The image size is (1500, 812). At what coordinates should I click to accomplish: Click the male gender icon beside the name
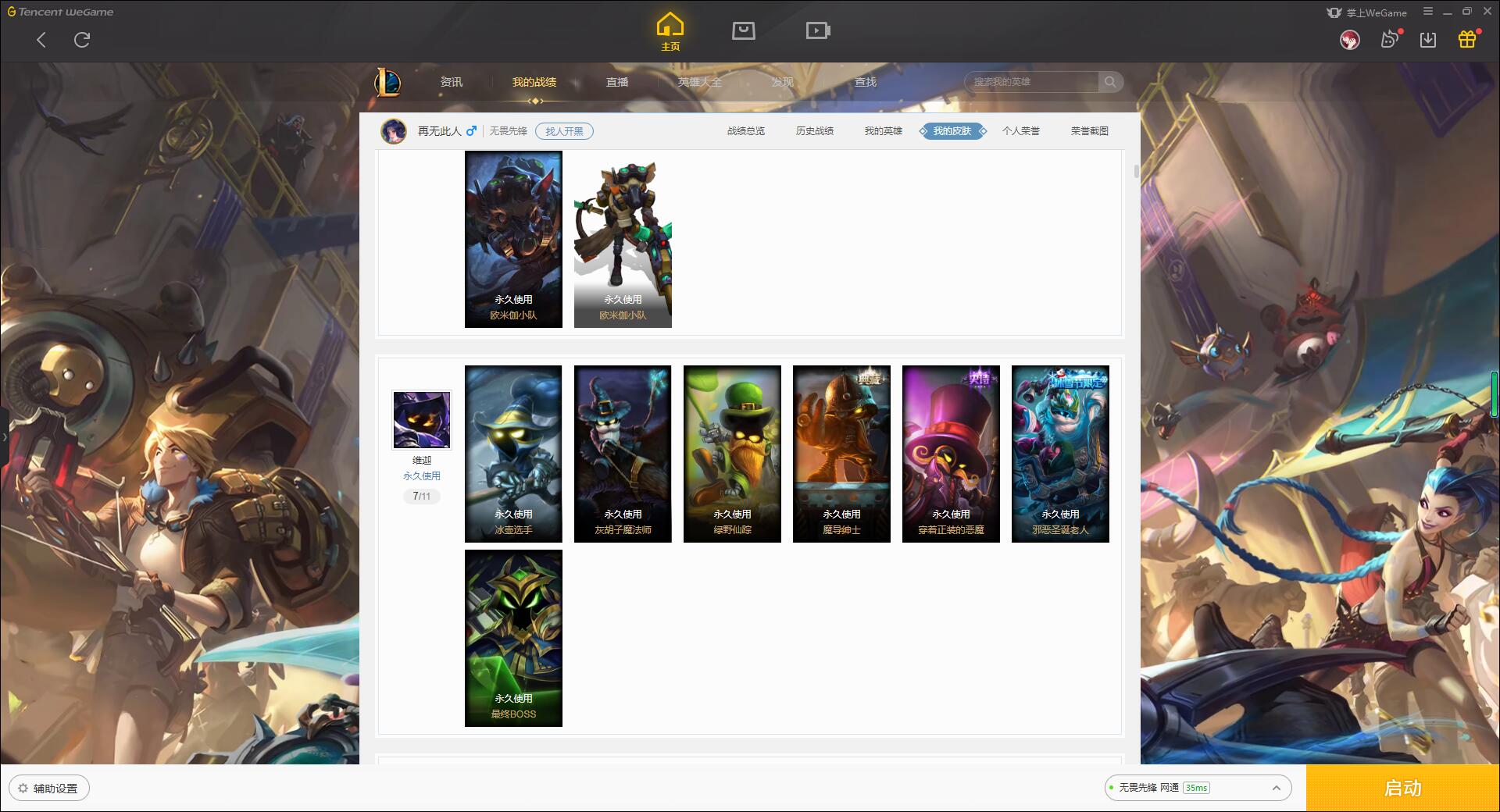[471, 131]
